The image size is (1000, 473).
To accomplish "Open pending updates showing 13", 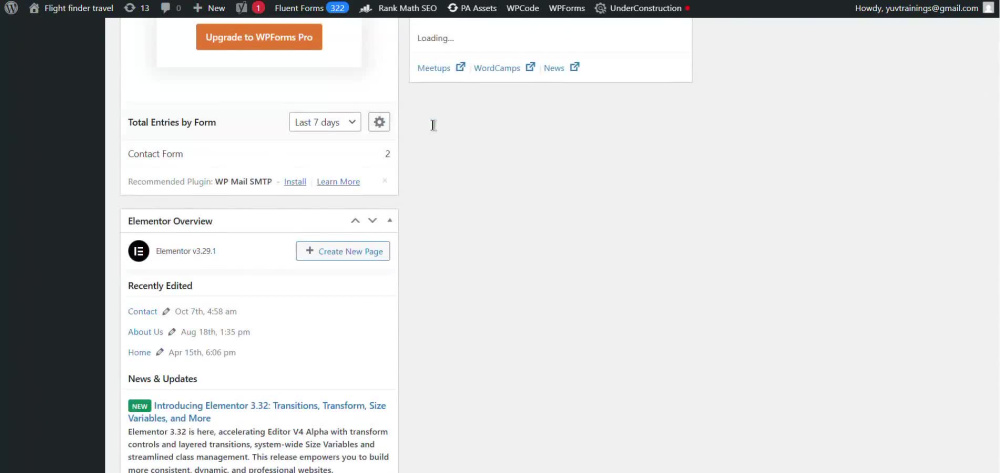I will coord(136,8).
